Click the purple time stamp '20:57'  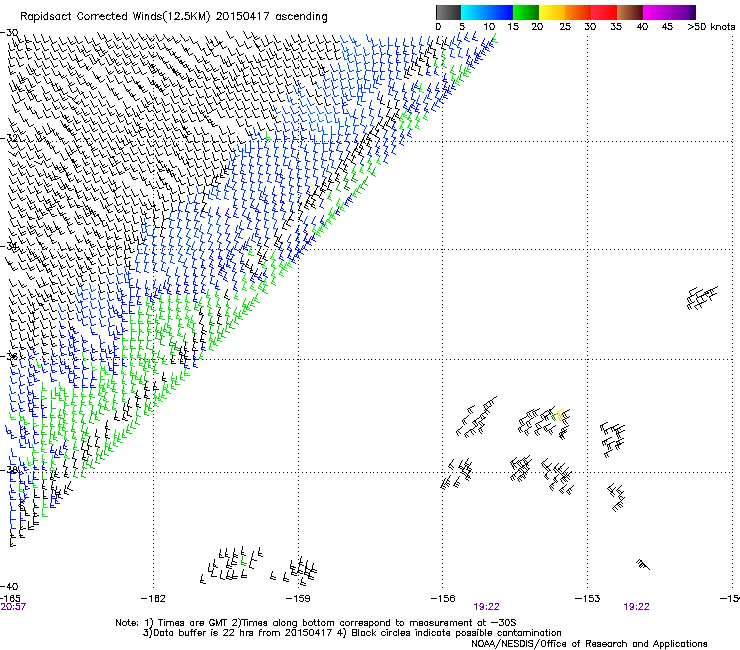tap(13, 607)
